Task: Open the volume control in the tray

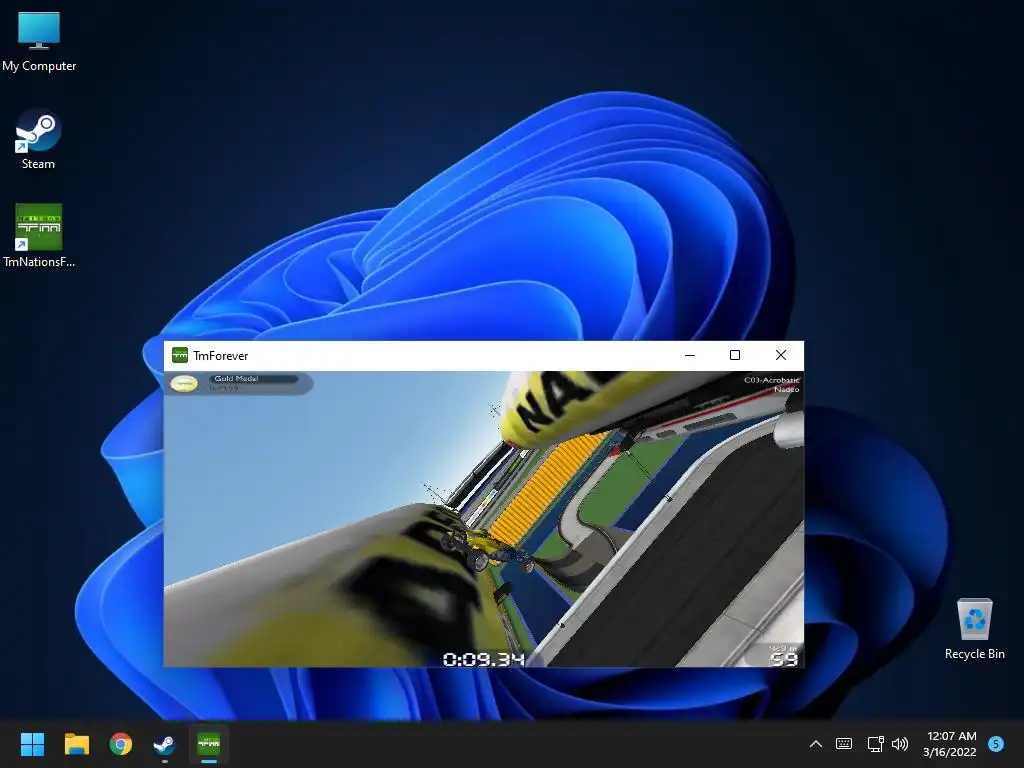Action: (901, 744)
